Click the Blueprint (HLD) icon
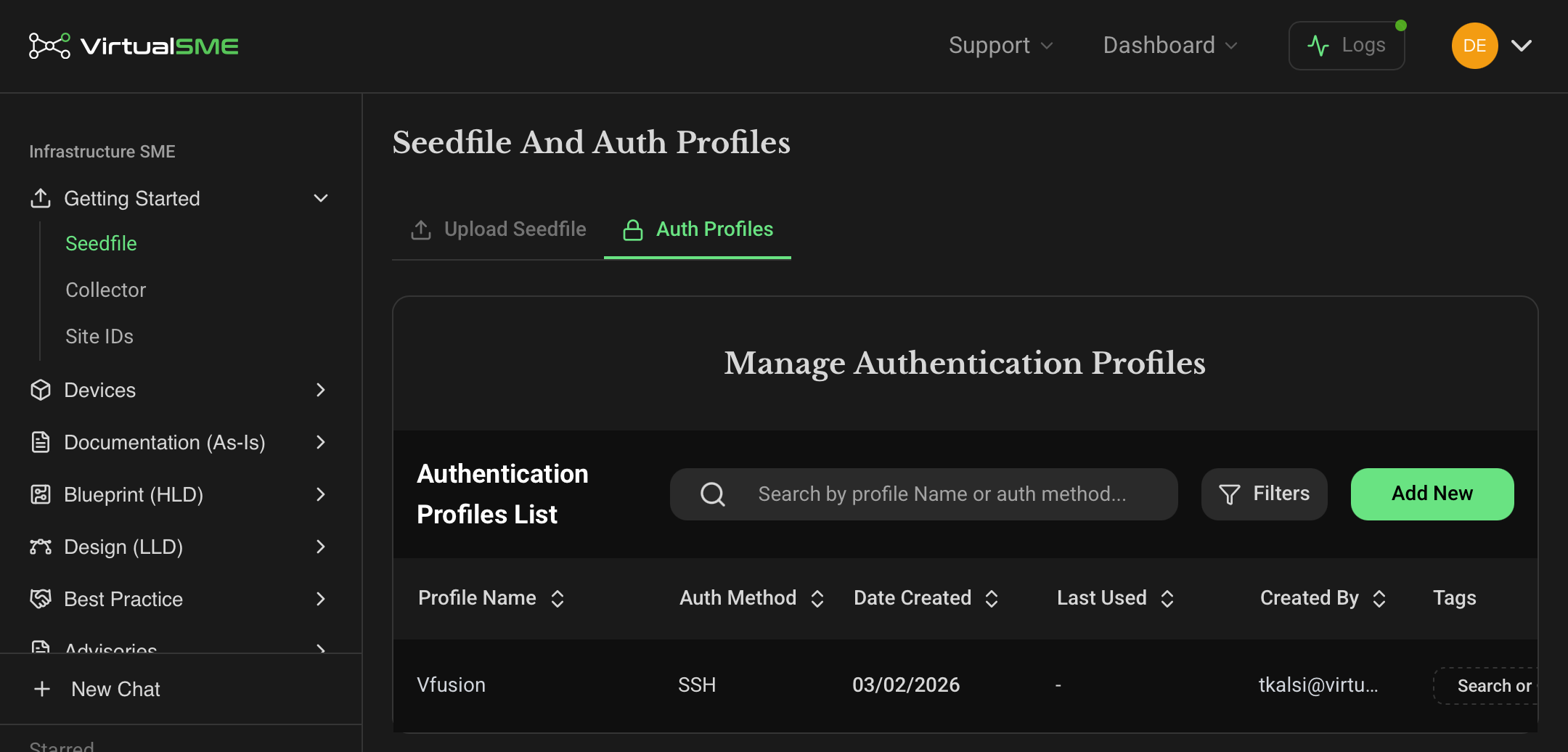Viewport: 1568px width, 752px height. point(41,494)
